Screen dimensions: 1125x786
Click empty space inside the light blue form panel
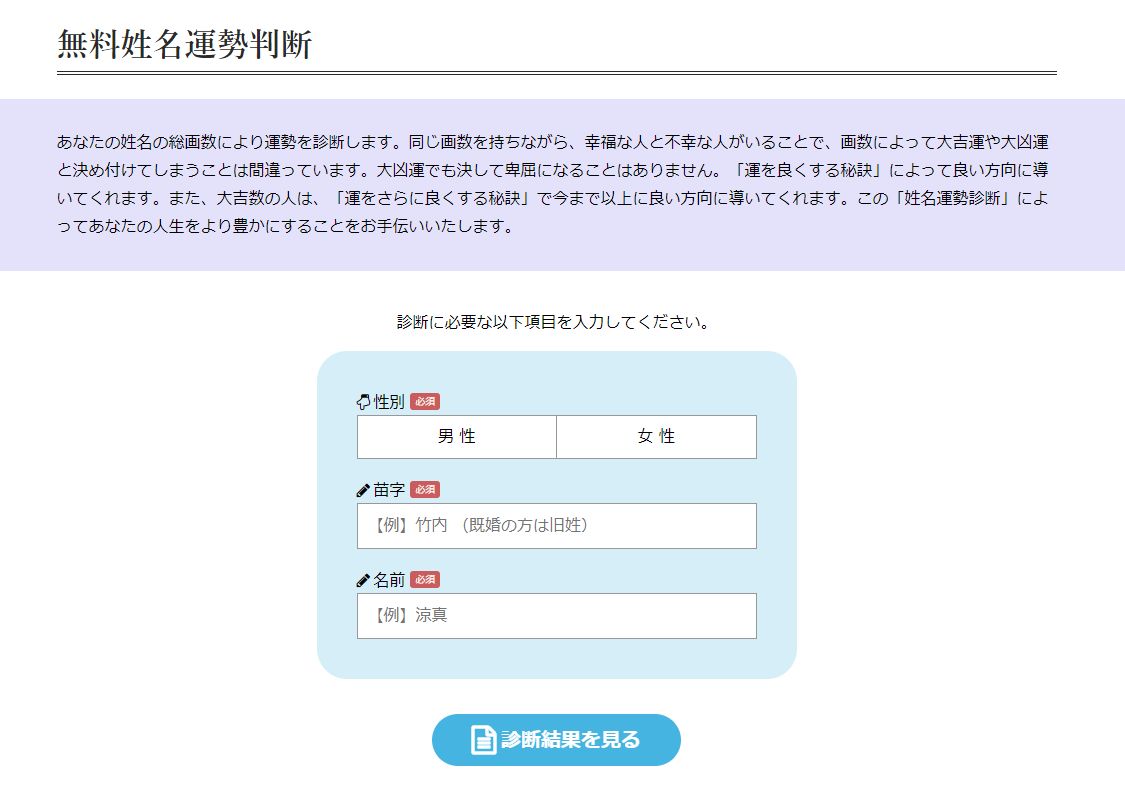tap(556, 660)
